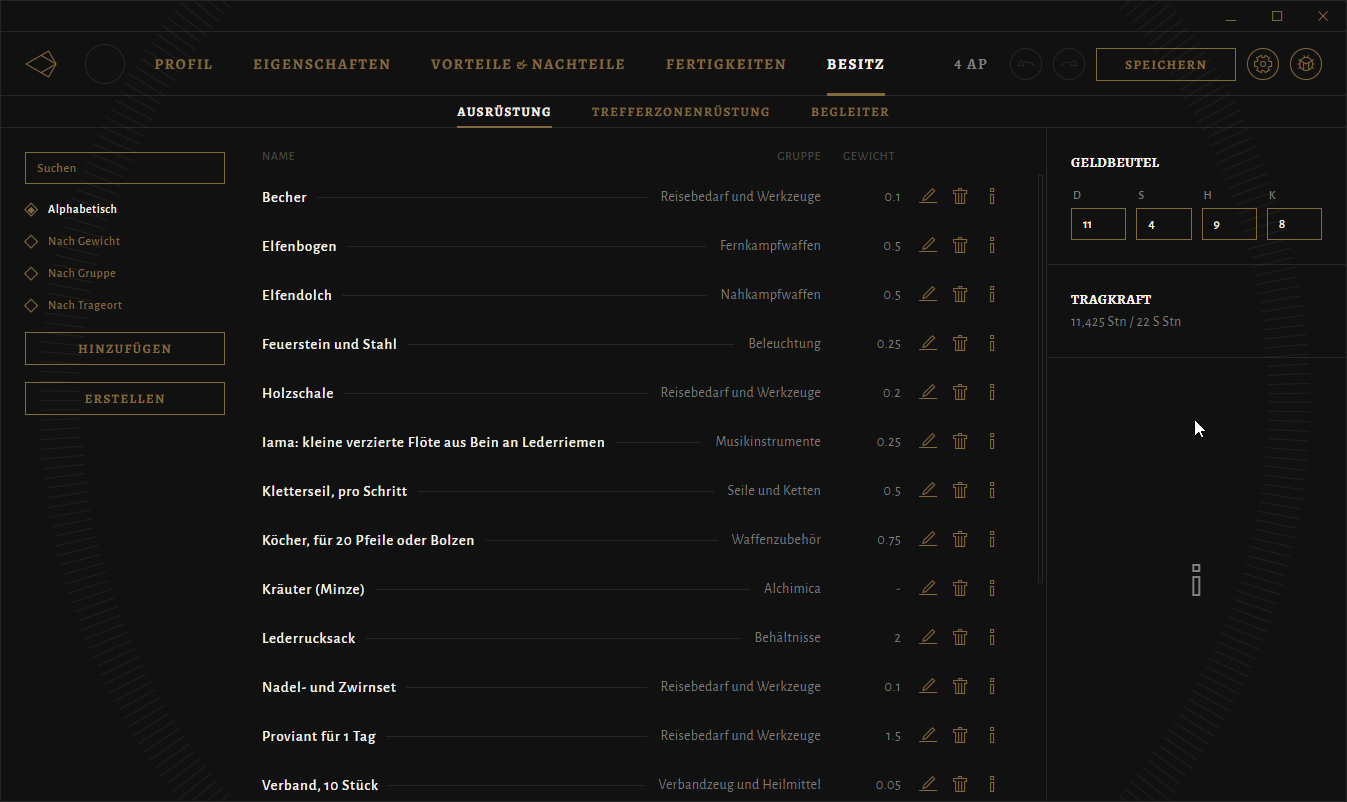Select the Kletterseil, pro Schritt row
This screenshot has width=1347, height=802.
pyautogui.click(x=630, y=490)
